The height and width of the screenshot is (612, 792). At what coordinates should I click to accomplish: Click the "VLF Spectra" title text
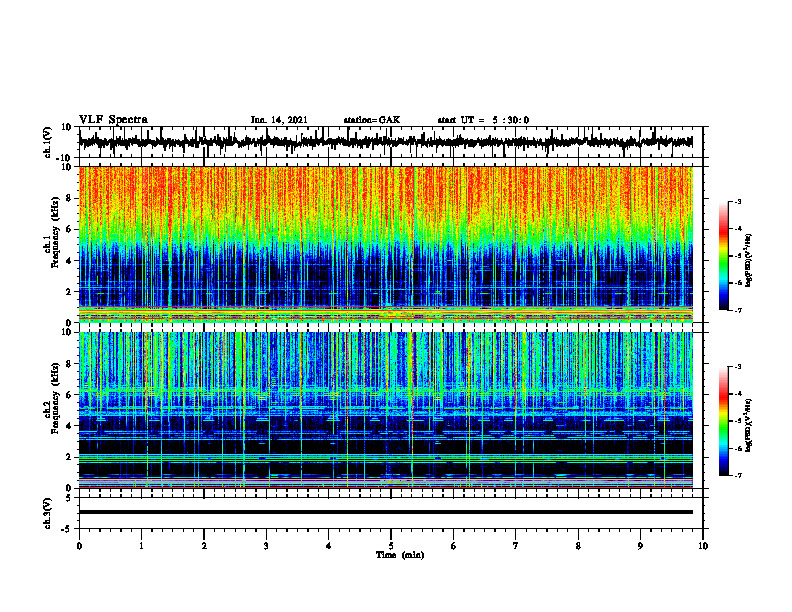[113, 120]
